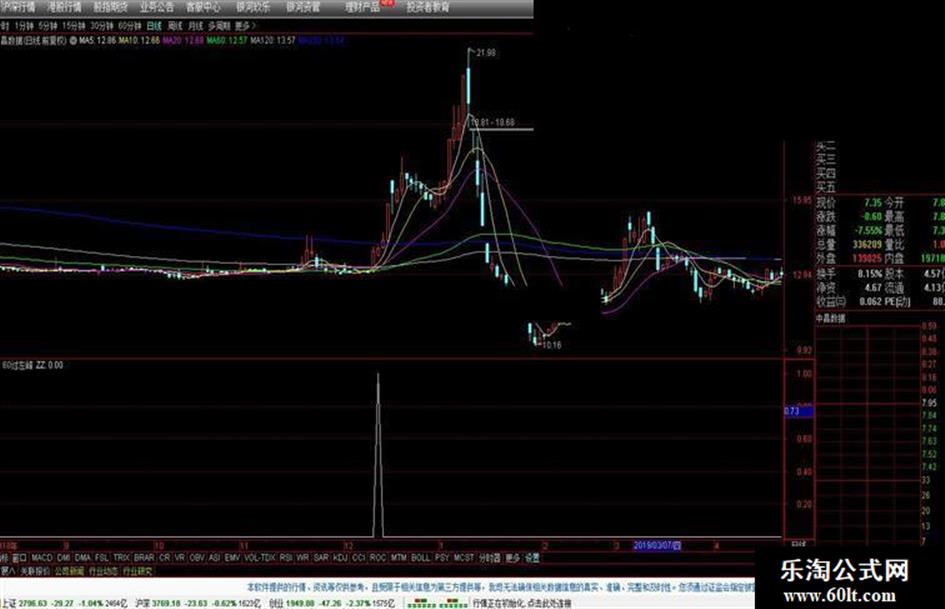Image resolution: width=945 pixels, height=609 pixels.
Task: Open the 关联报价 tab
Action: (x=35, y=571)
